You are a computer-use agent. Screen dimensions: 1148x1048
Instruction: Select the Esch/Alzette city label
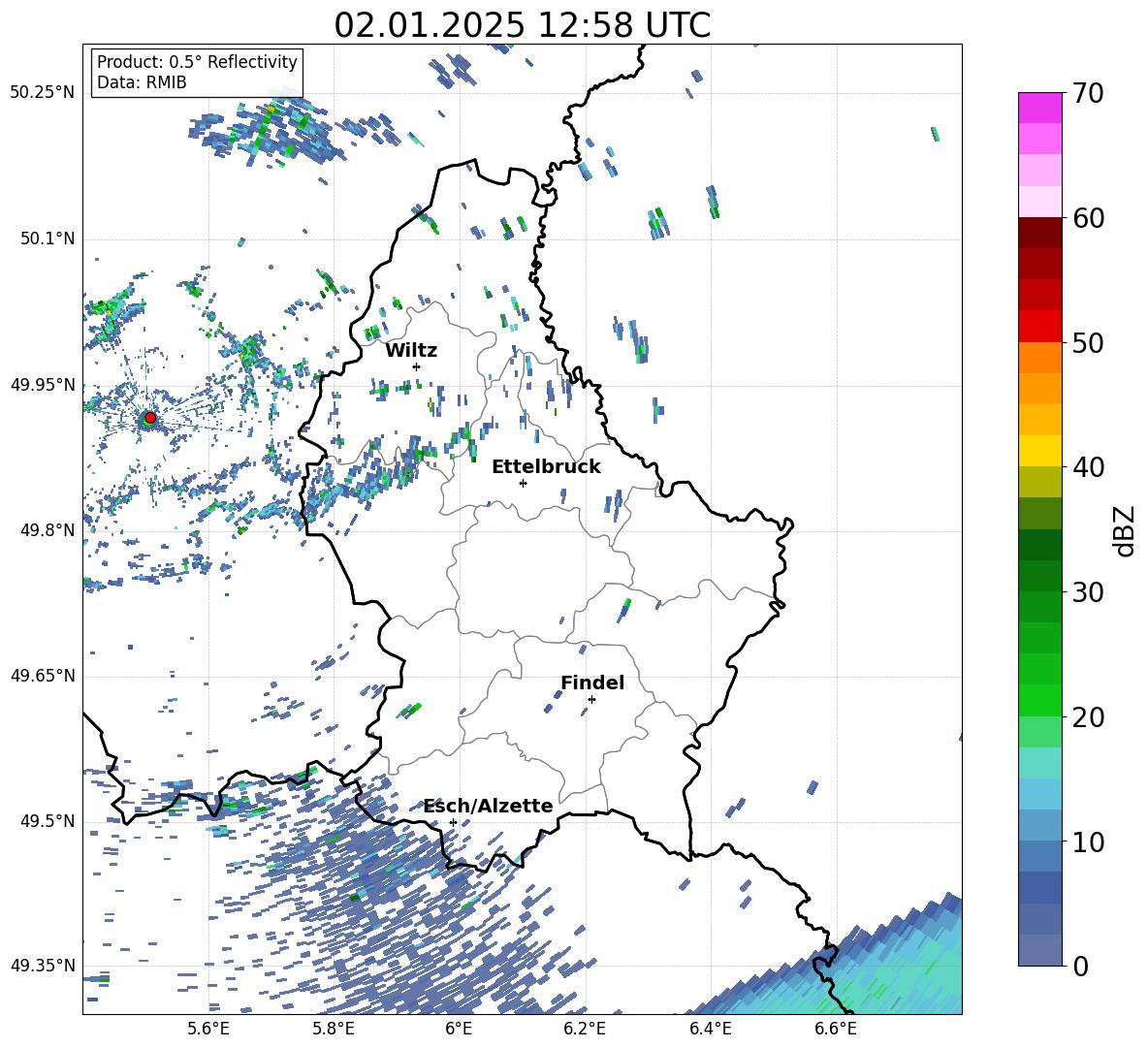(489, 807)
